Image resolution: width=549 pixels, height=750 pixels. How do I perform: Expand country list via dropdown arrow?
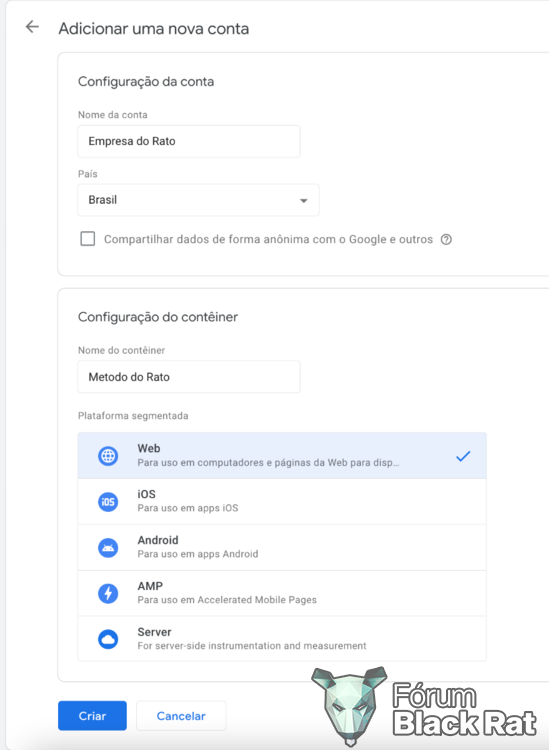[303, 201]
